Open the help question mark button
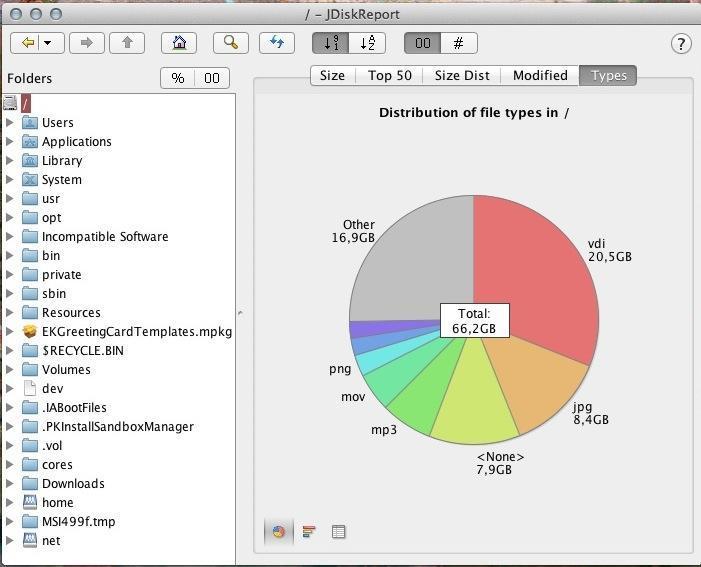The height and width of the screenshot is (567, 701). (x=680, y=44)
